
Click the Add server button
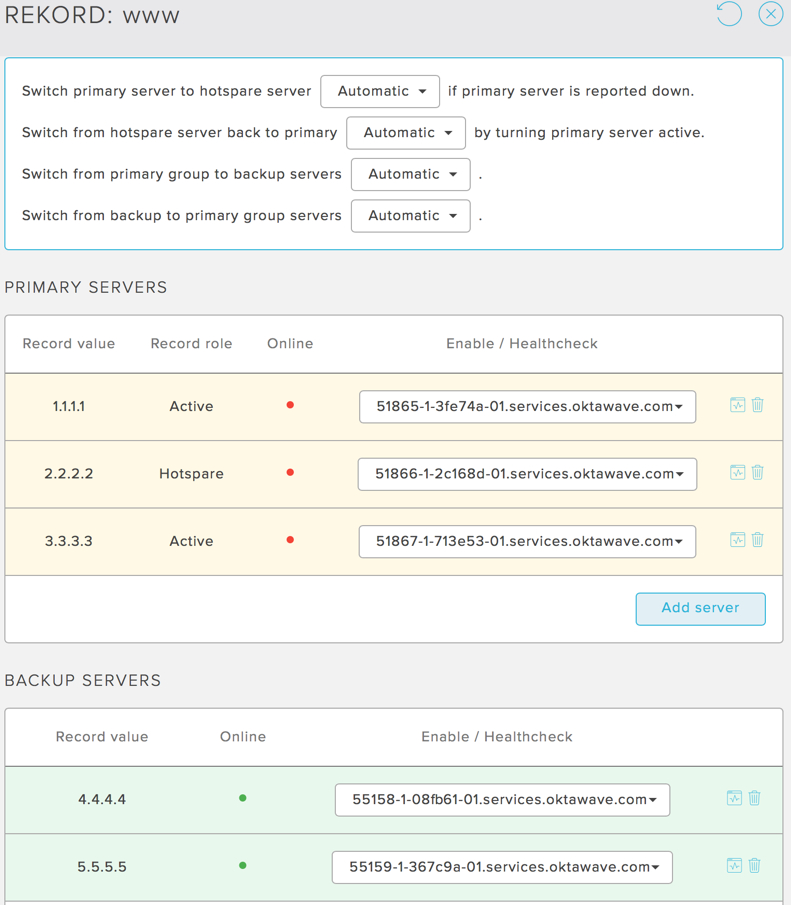(700, 609)
